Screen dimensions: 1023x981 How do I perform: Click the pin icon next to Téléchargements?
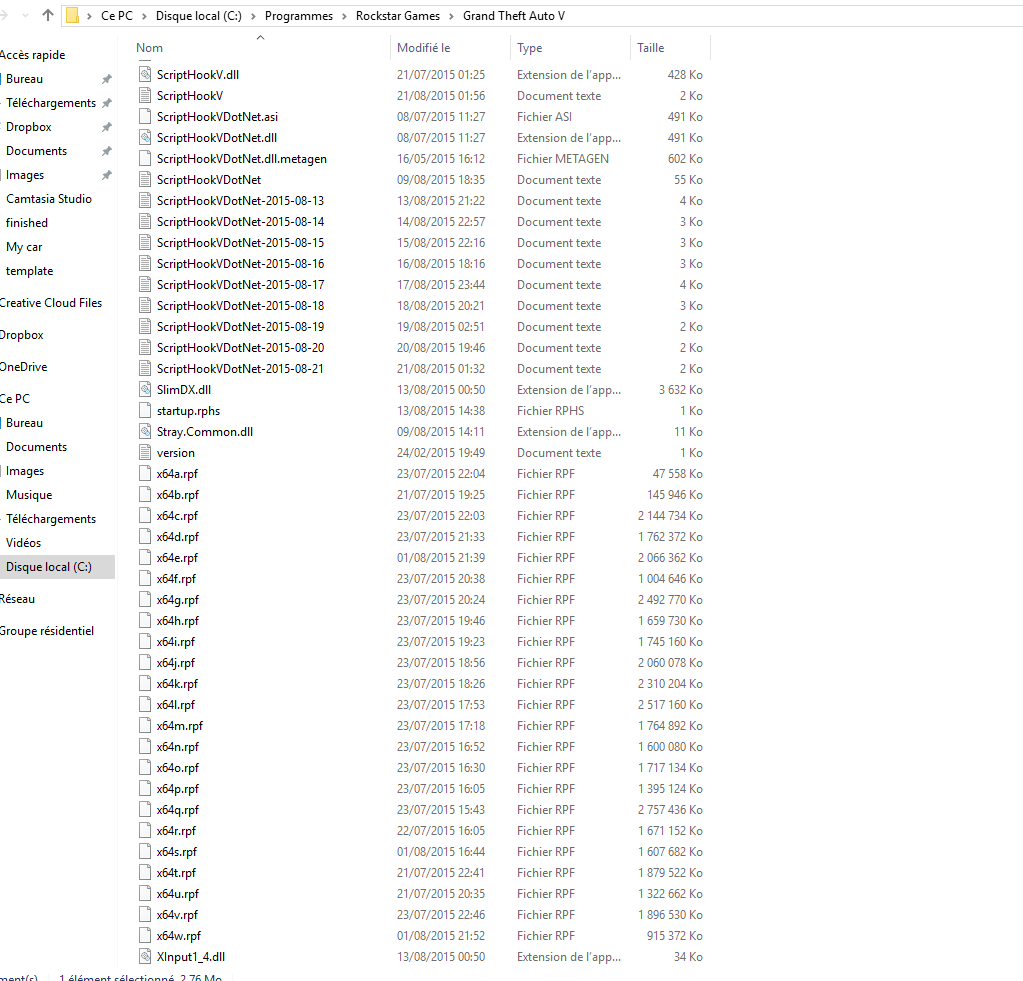click(x=107, y=103)
